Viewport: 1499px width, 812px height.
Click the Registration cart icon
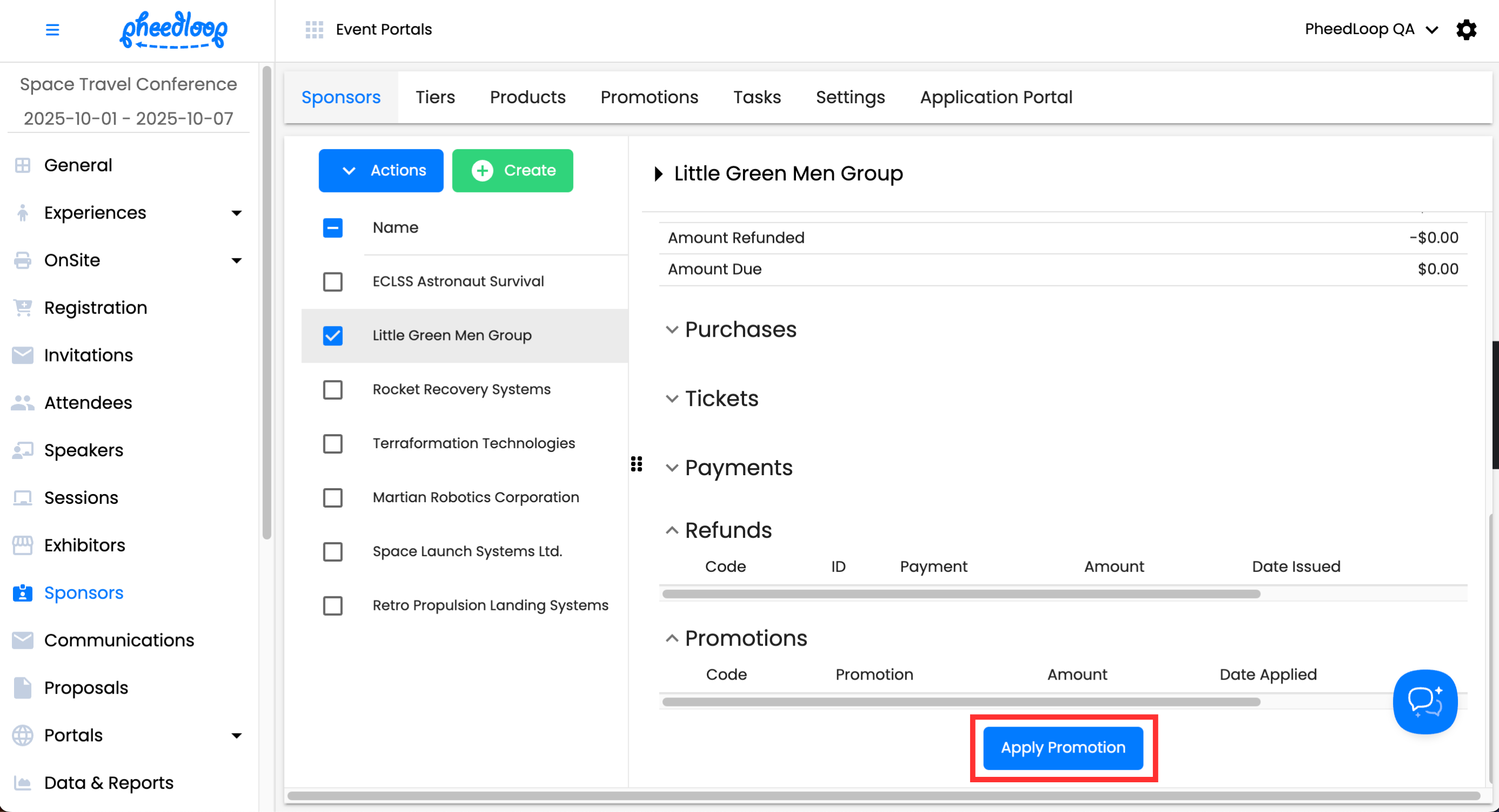point(22,308)
